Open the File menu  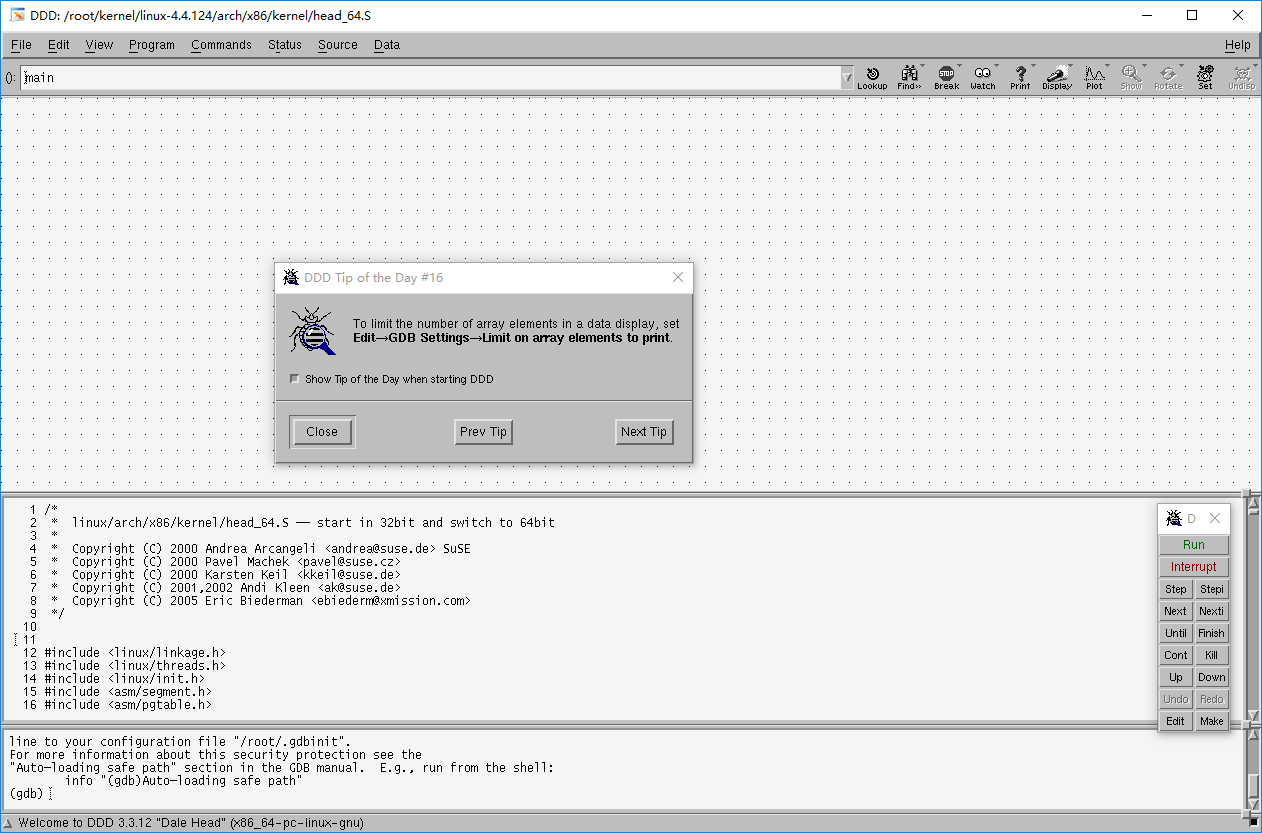(x=21, y=44)
